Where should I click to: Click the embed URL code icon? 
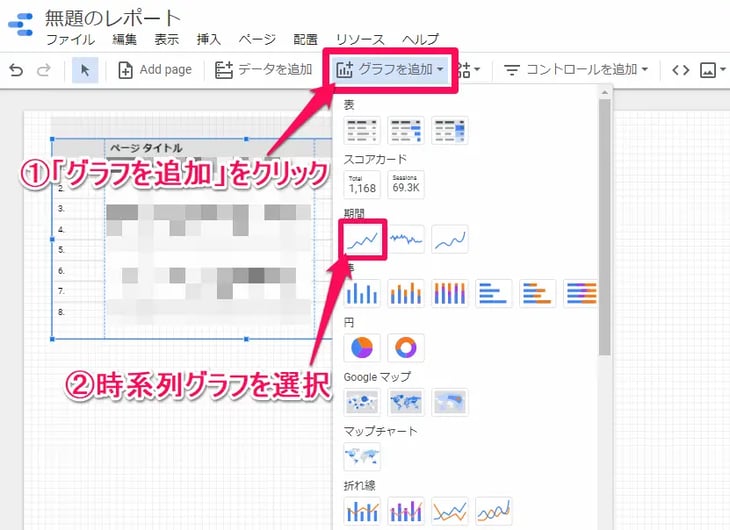[x=680, y=70]
